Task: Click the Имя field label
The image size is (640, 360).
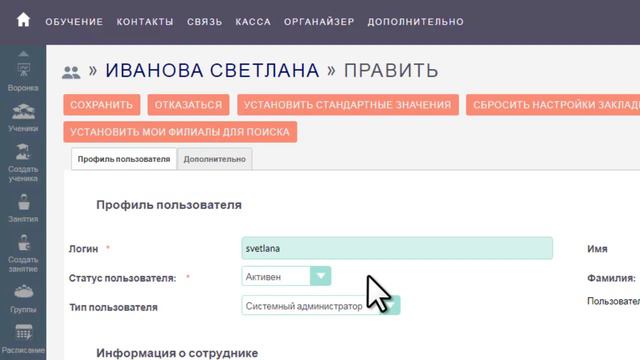Action: pyautogui.click(x=597, y=249)
